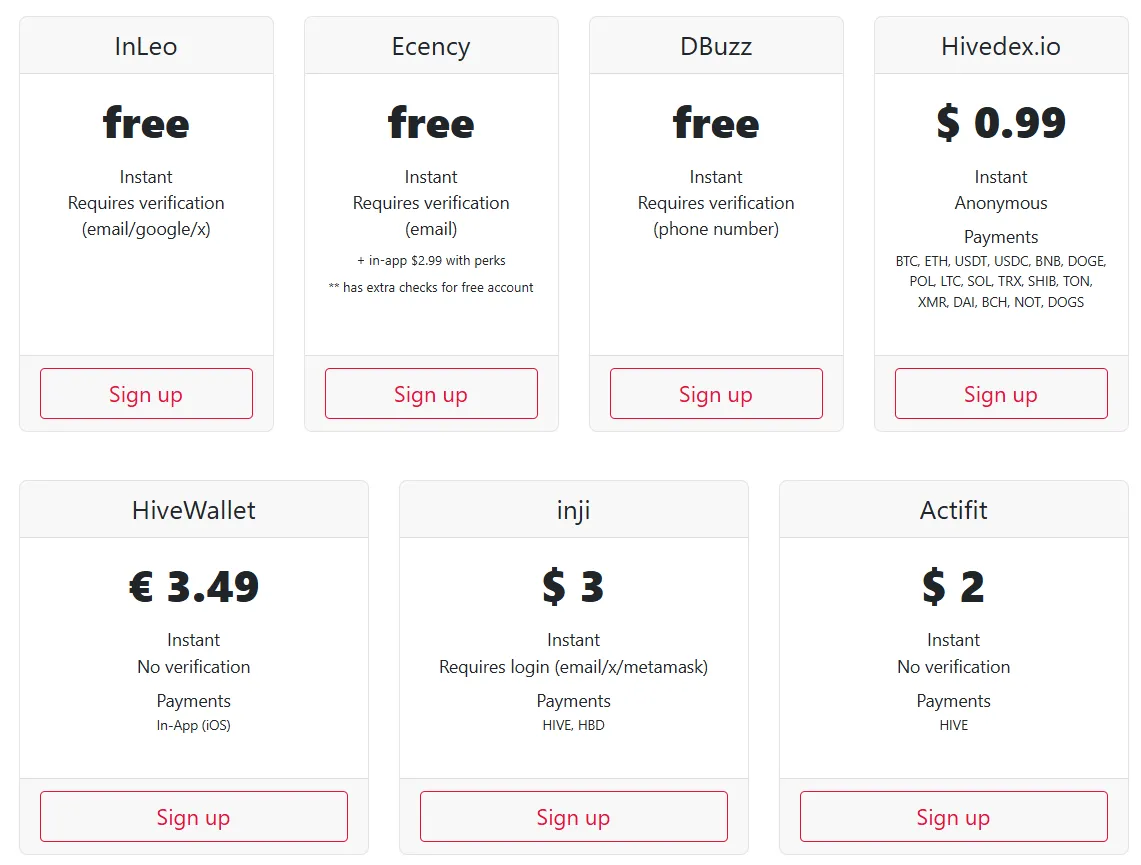This screenshot has height=865, width=1141.
Task: Click the In-App (iOS) payment text
Action: pyautogui.click(x=194, y=725)
